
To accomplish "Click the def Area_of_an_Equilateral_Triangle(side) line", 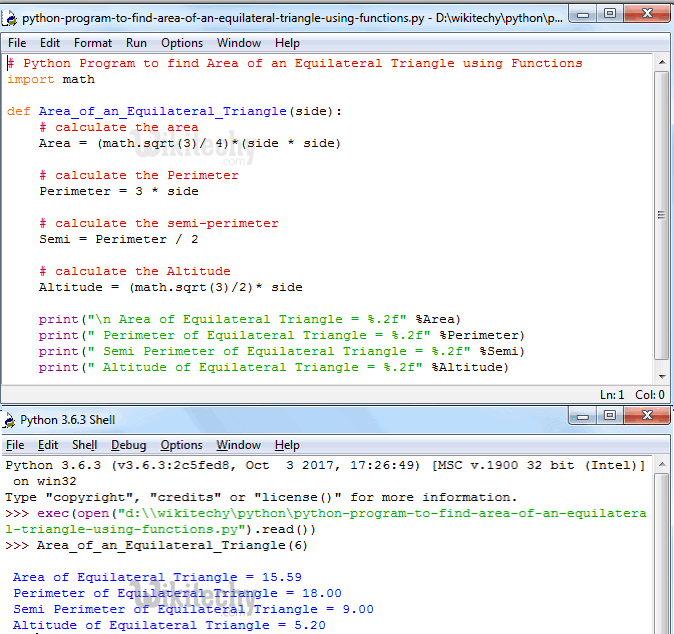I will [174, 111].
